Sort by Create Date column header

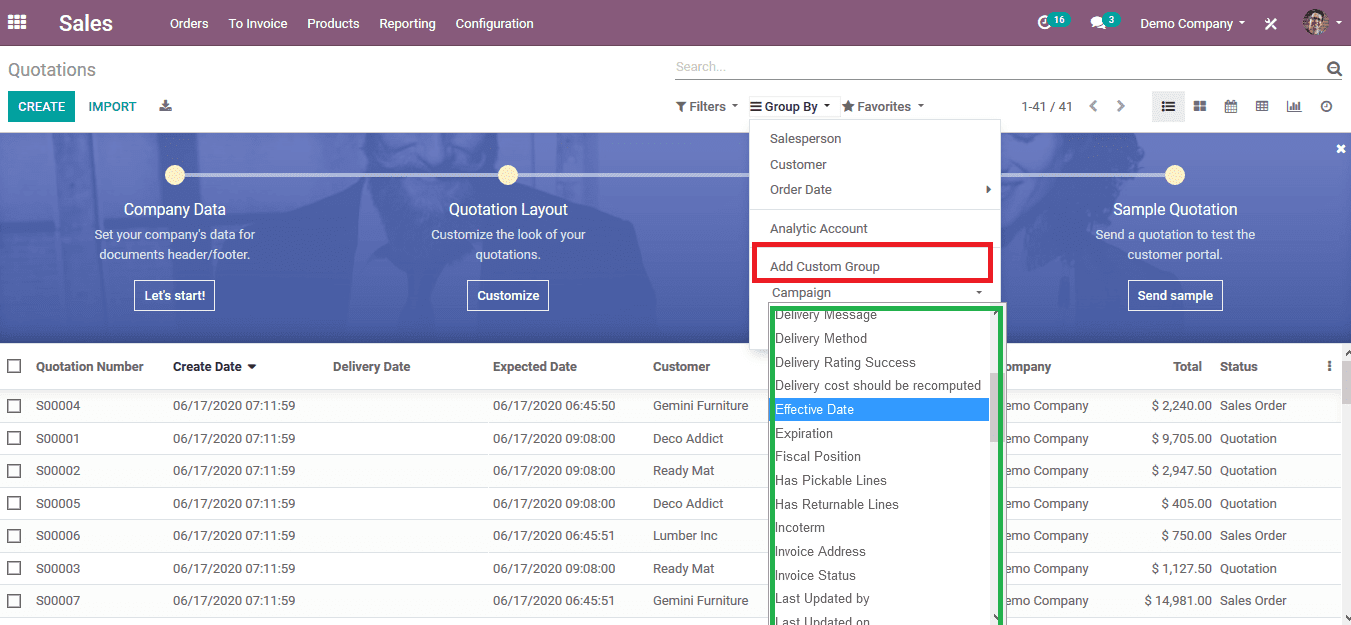pyautogui.click(x=214, y=367)
